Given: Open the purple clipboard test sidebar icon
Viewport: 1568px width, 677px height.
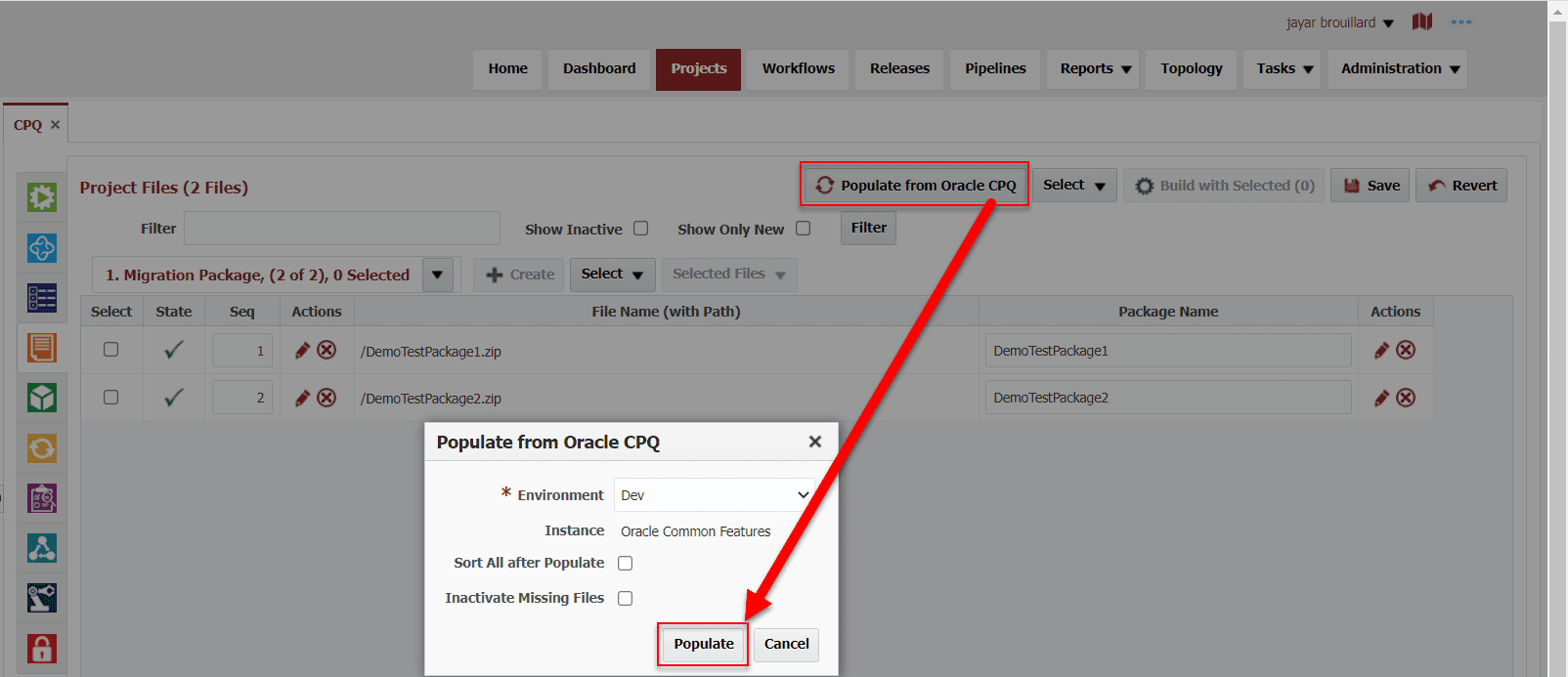Looking at the screenshot, I should 42,498.
